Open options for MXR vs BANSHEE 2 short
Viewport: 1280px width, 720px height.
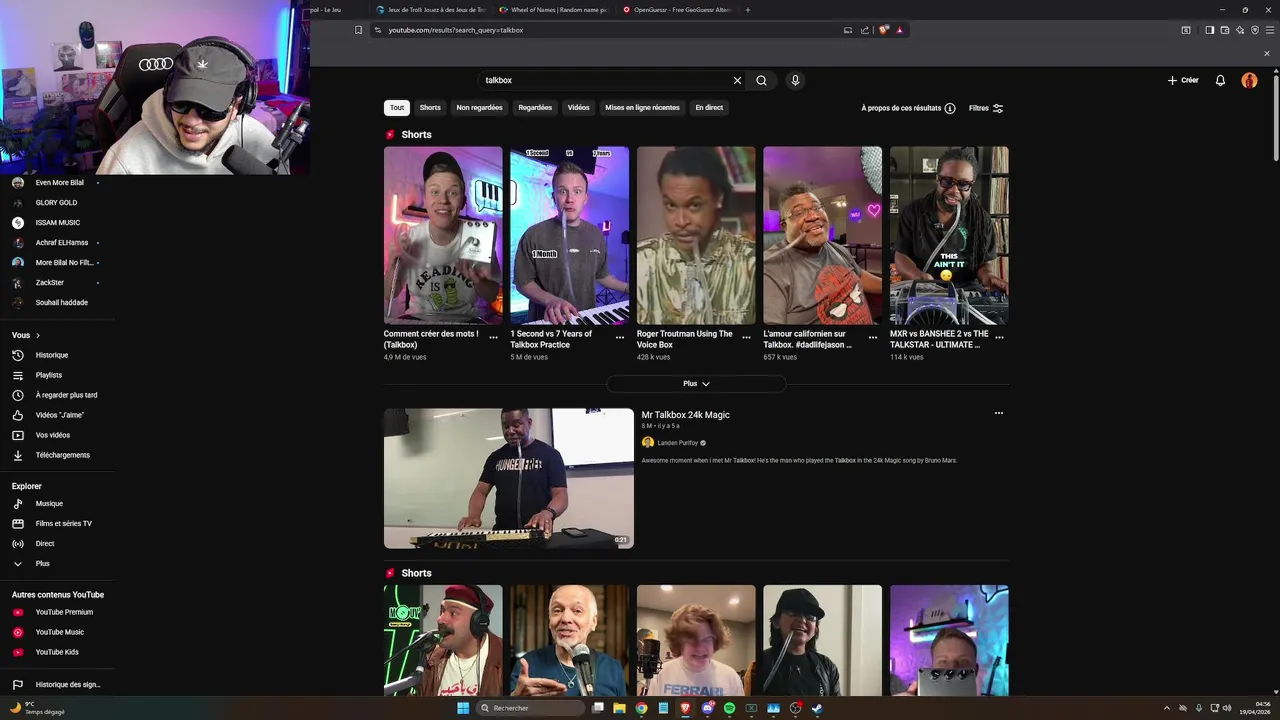pyautogui.click(x=999, y=338)
